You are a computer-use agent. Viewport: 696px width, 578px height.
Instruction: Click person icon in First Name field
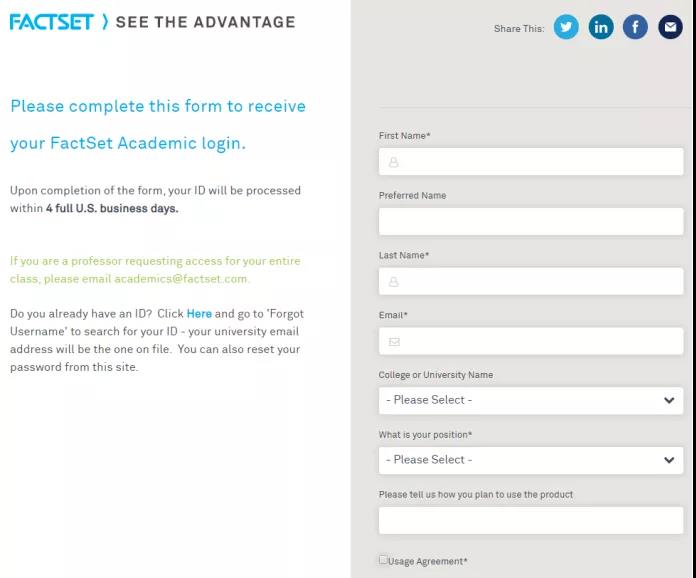click(394, 162)
